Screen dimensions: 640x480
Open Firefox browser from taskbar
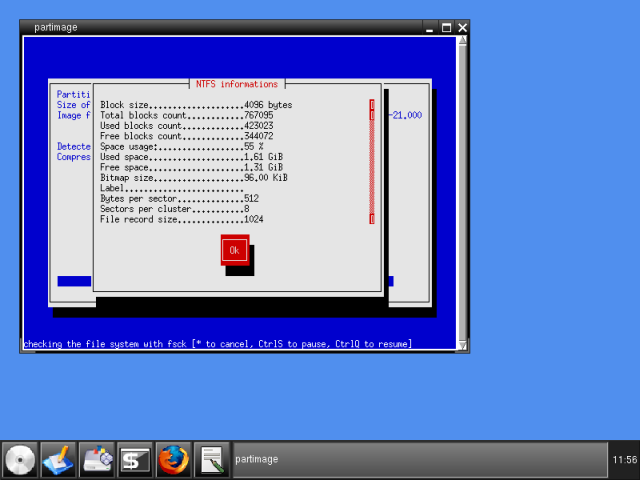click(x=173, y=460)
